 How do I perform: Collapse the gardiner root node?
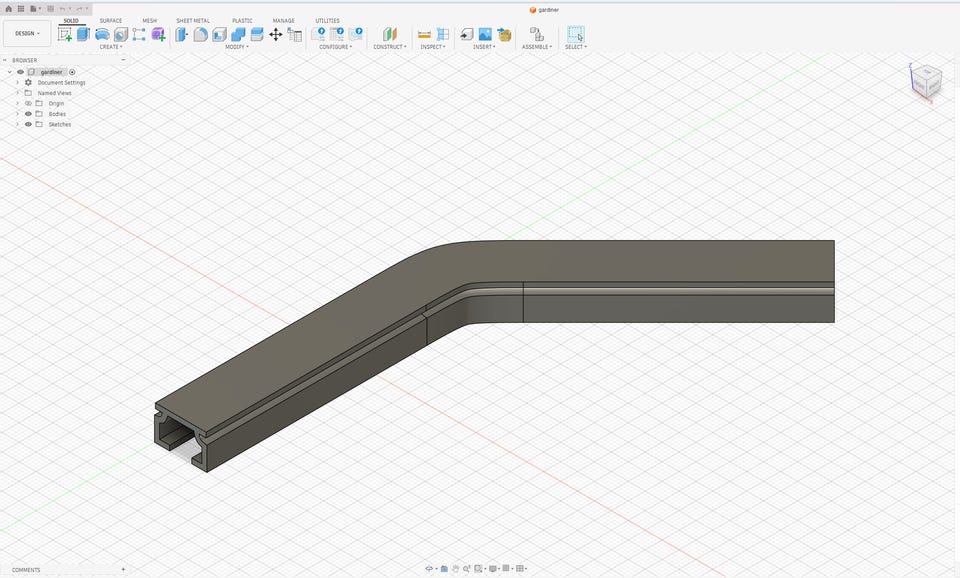pyautogui.click(x=9, y=72)
